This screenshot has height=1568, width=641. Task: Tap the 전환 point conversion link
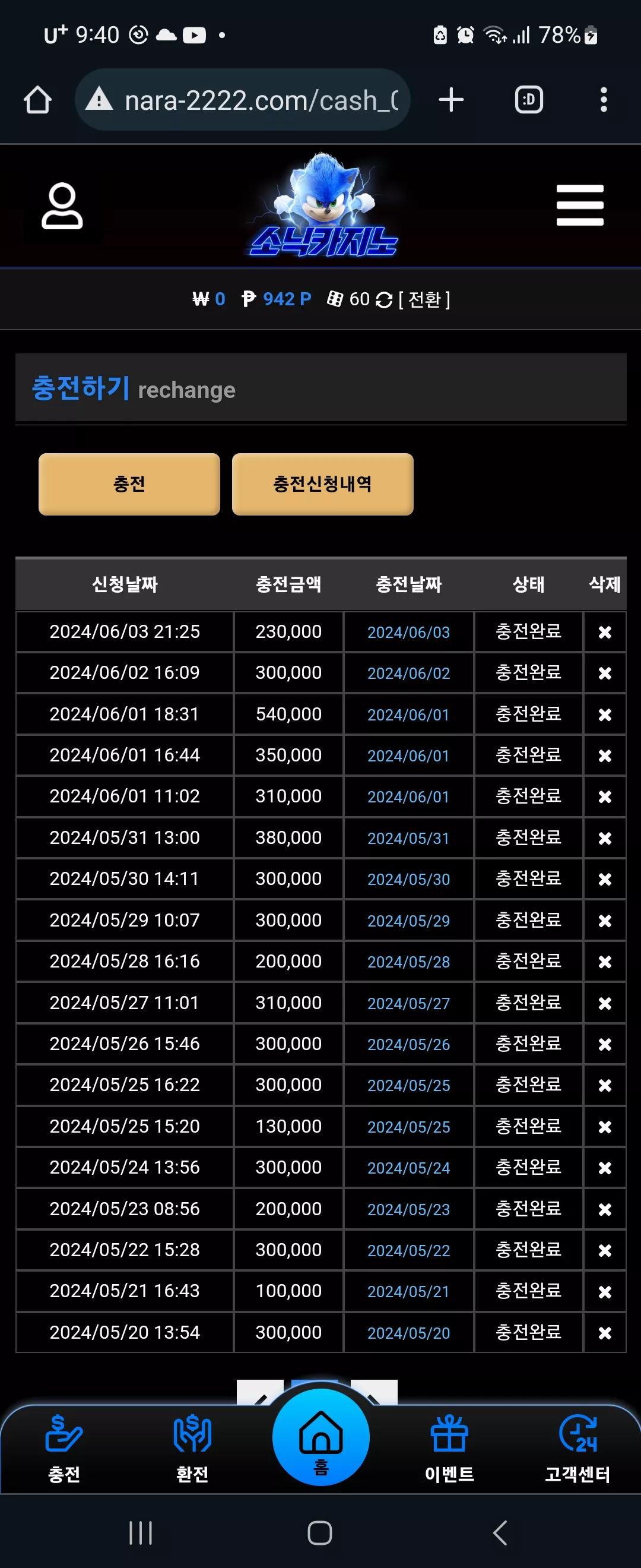coord(424,299)
